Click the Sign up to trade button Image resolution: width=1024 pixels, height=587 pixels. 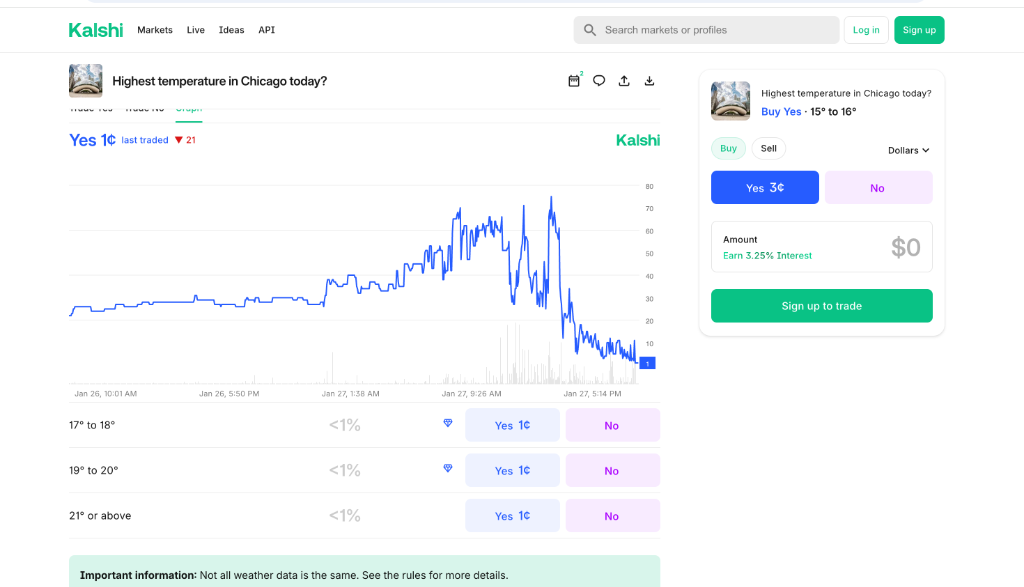[821, 305]
